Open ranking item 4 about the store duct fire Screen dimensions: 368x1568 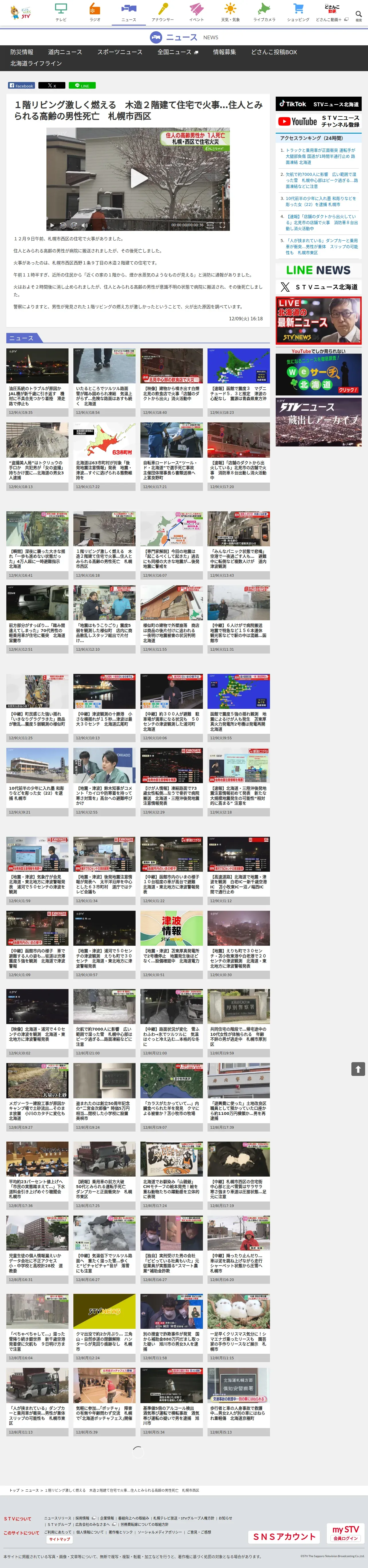(322, 222)
